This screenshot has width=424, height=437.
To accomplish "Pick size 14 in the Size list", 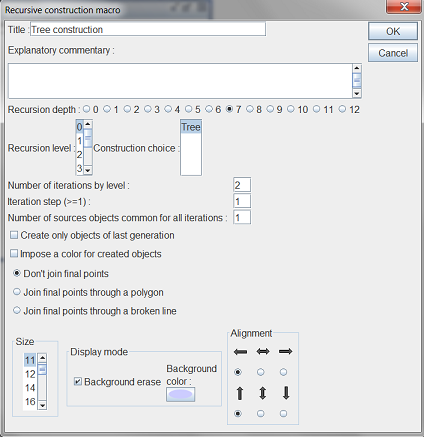I will [x=30, y=388].
